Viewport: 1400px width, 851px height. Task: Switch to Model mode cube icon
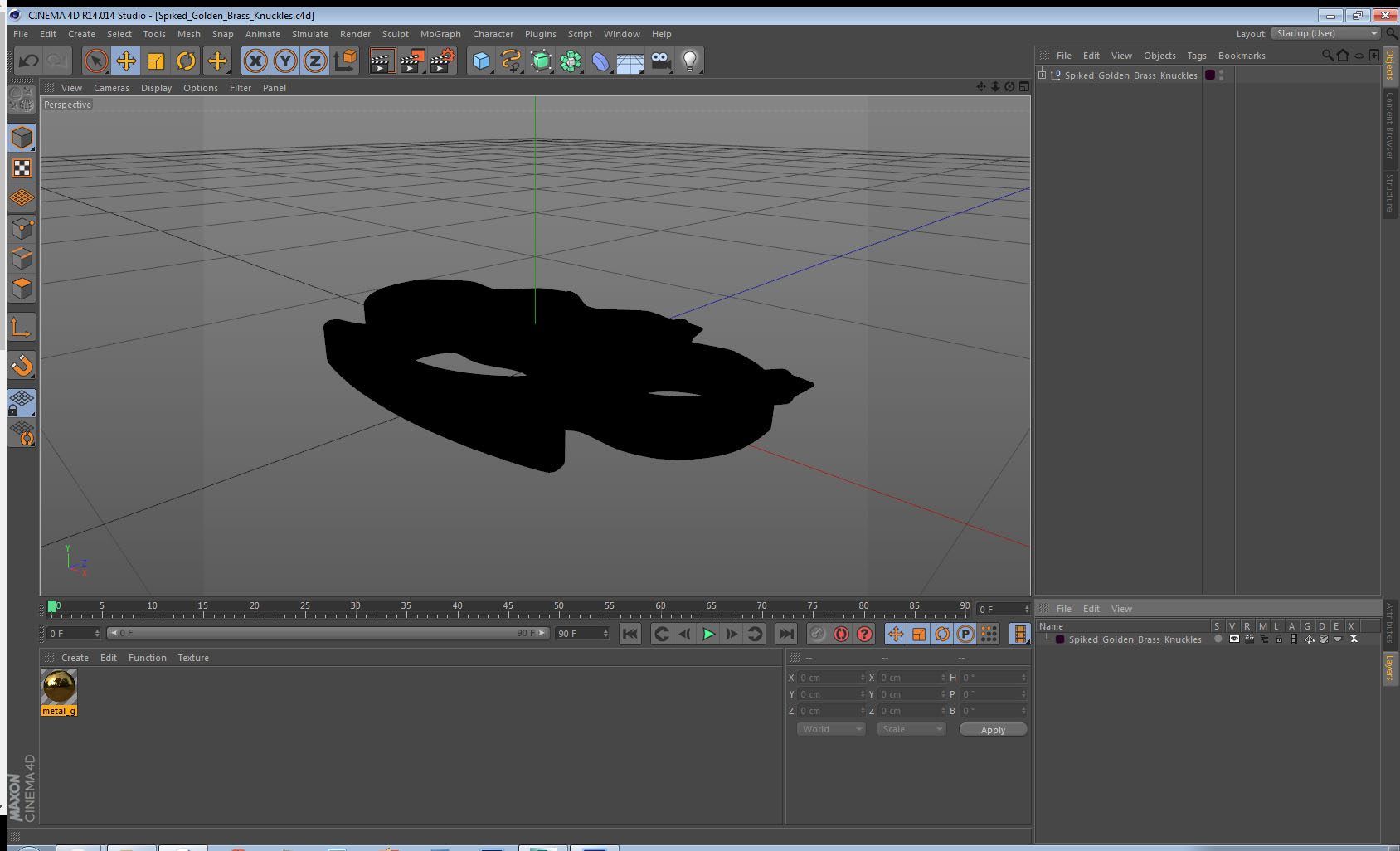22,138
